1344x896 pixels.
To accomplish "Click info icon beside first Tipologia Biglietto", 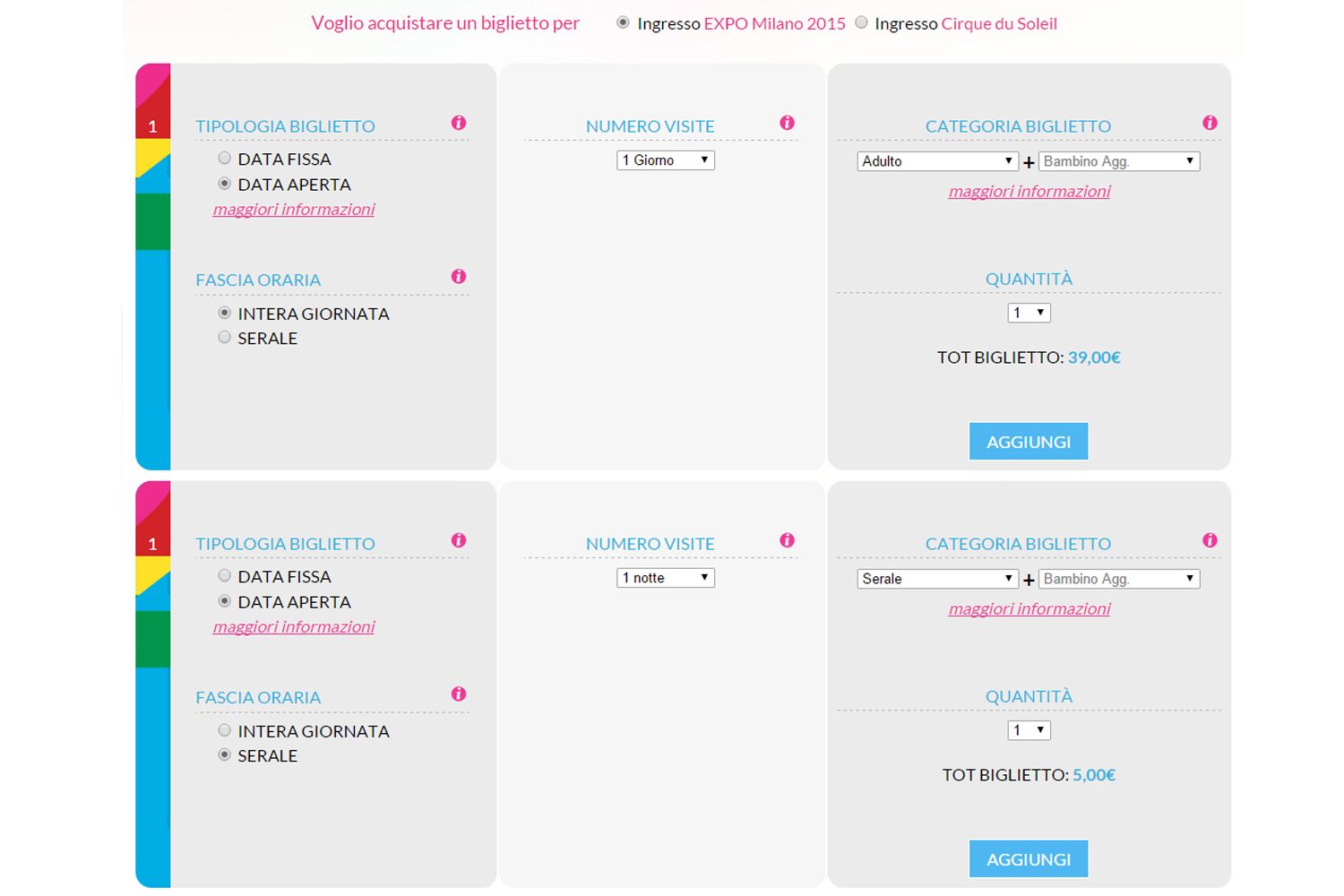I will point(459,123).
